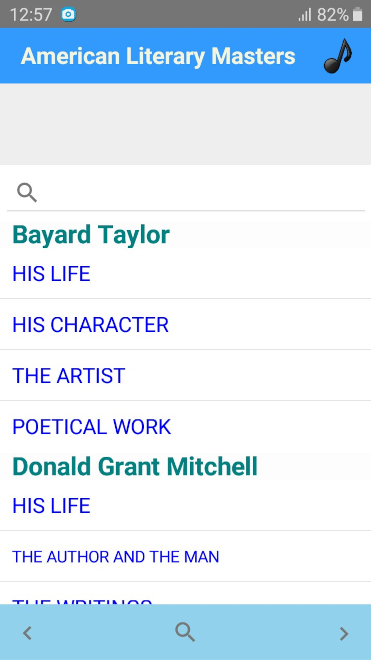Go to previous page with left chevron
The height and width of the screenshot is (660, 371).
[27, 633]
